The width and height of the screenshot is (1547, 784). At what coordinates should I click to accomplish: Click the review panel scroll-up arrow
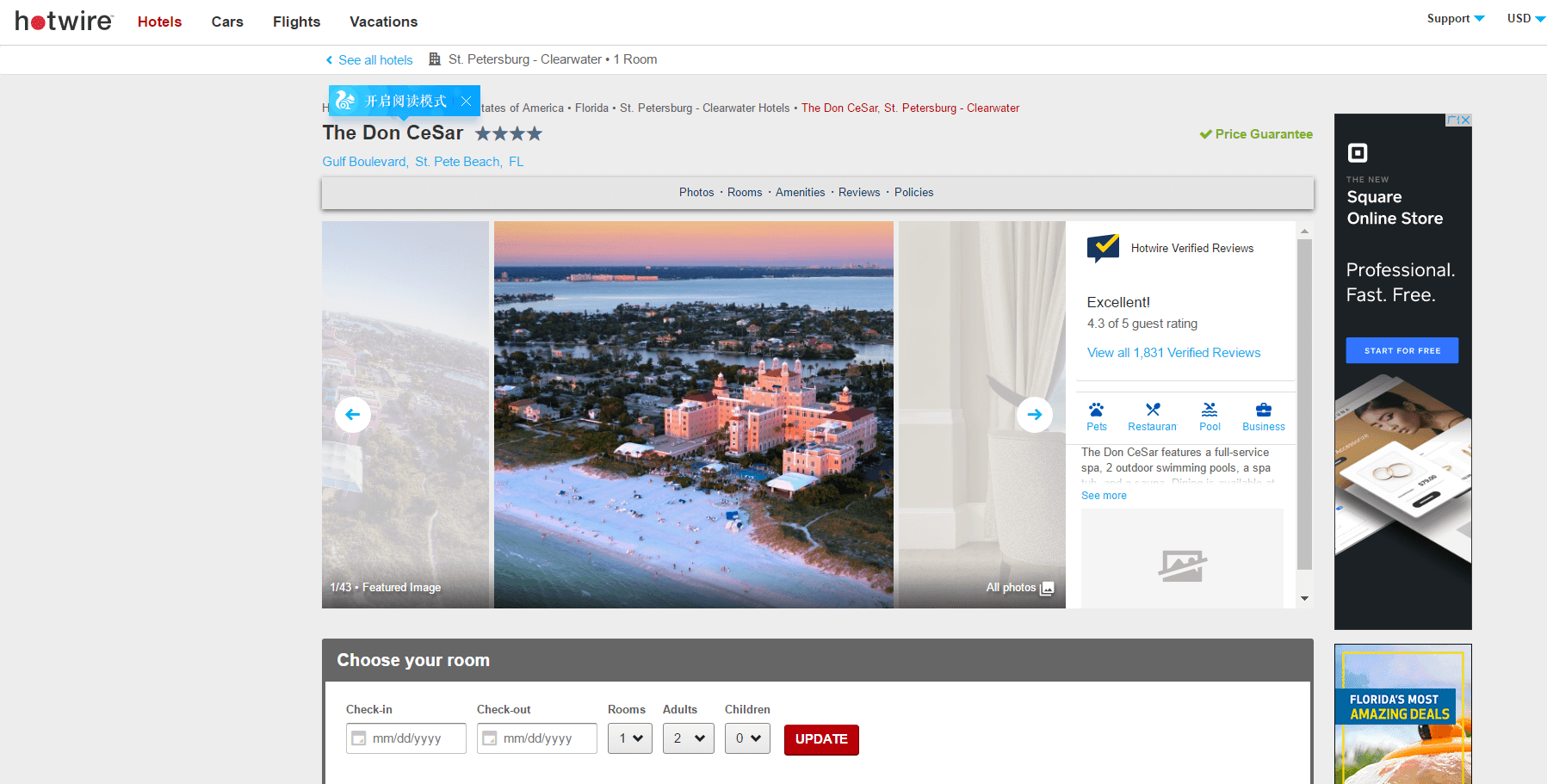coord(1304,231)
